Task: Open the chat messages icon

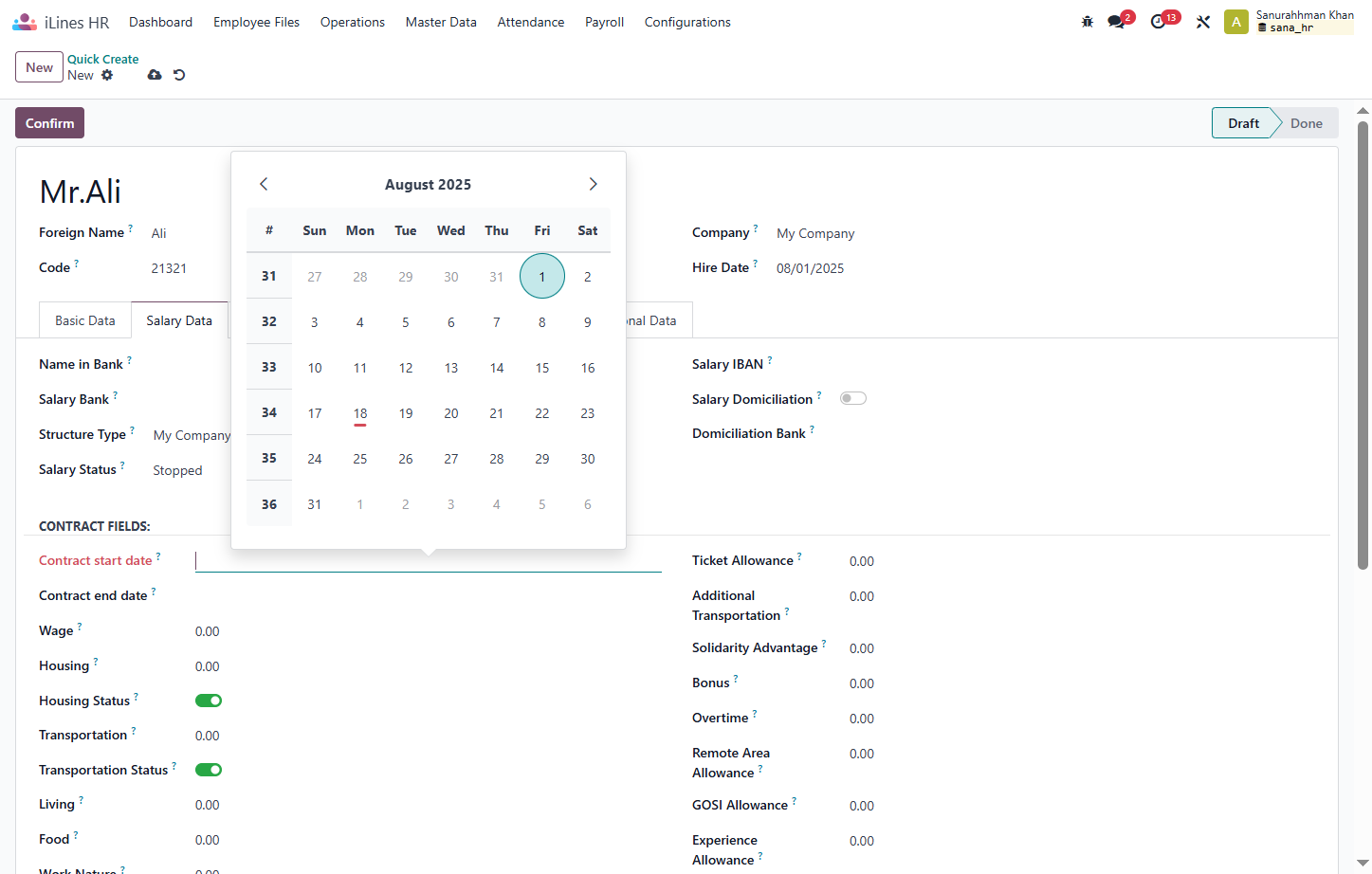Action: point(1116,22)
